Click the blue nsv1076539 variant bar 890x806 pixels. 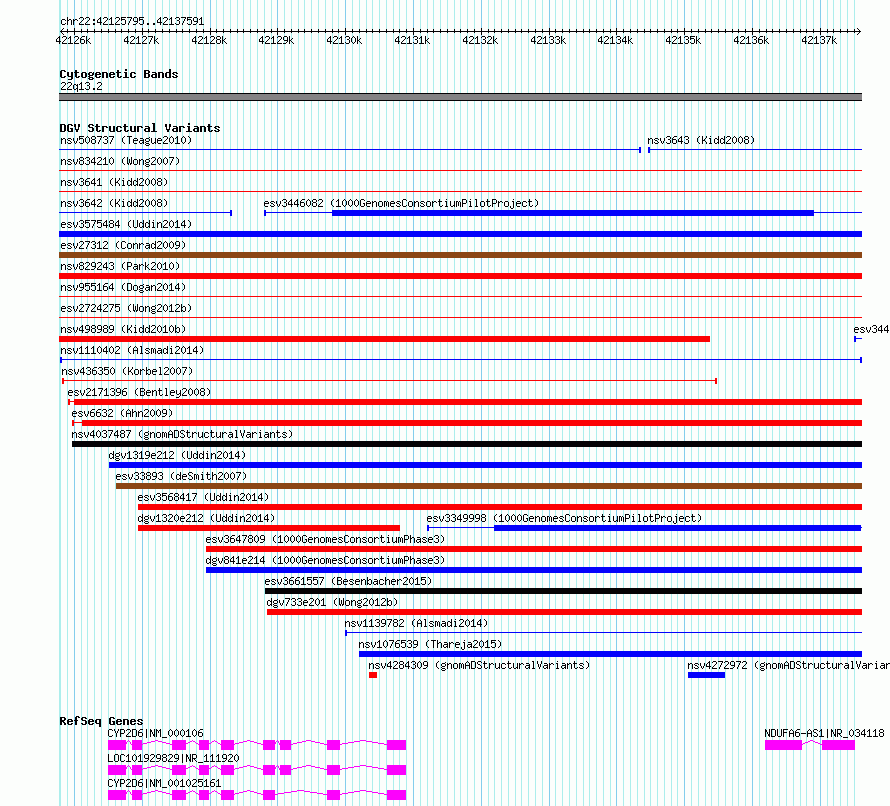[611, 654]
